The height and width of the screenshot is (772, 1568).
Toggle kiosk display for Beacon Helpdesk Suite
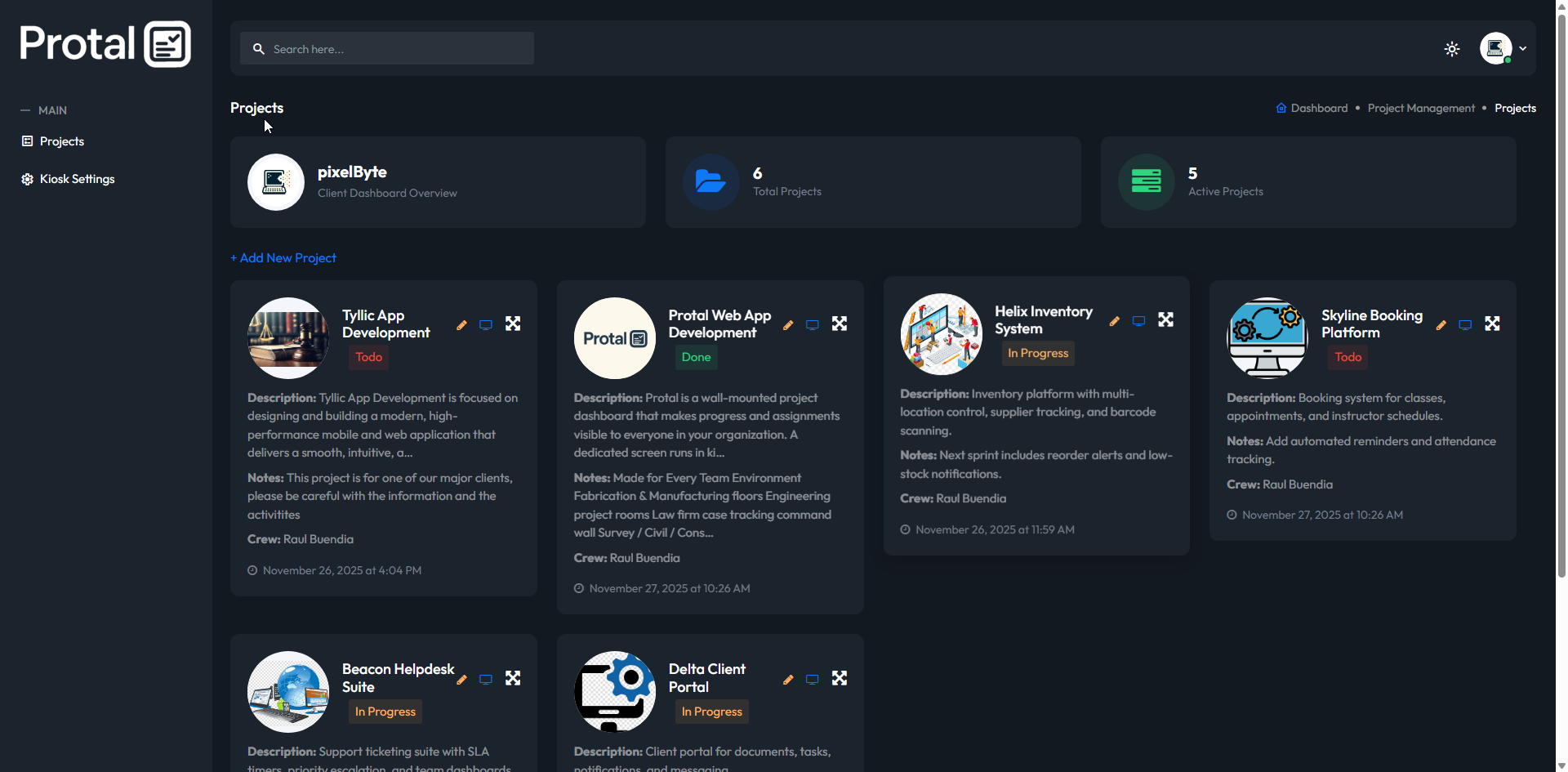click(486, 679)
